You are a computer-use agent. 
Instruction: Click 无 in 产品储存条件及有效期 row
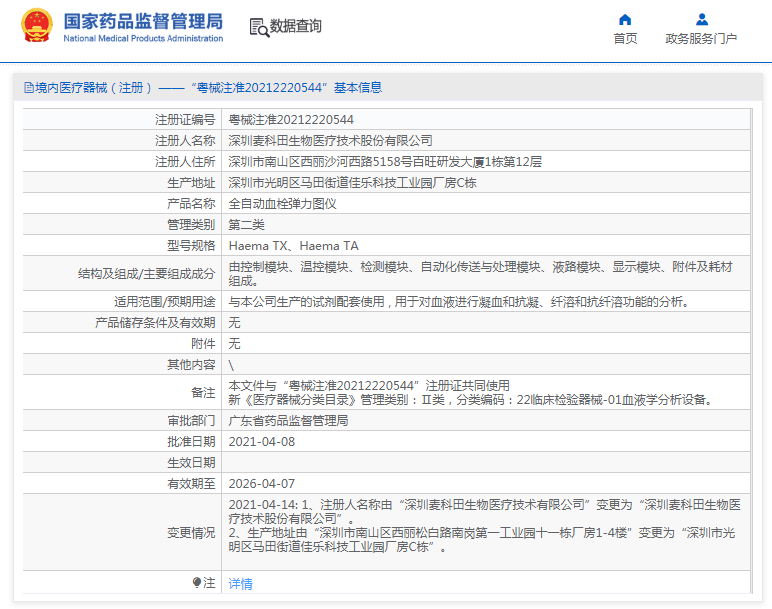(x=234, y=323)
